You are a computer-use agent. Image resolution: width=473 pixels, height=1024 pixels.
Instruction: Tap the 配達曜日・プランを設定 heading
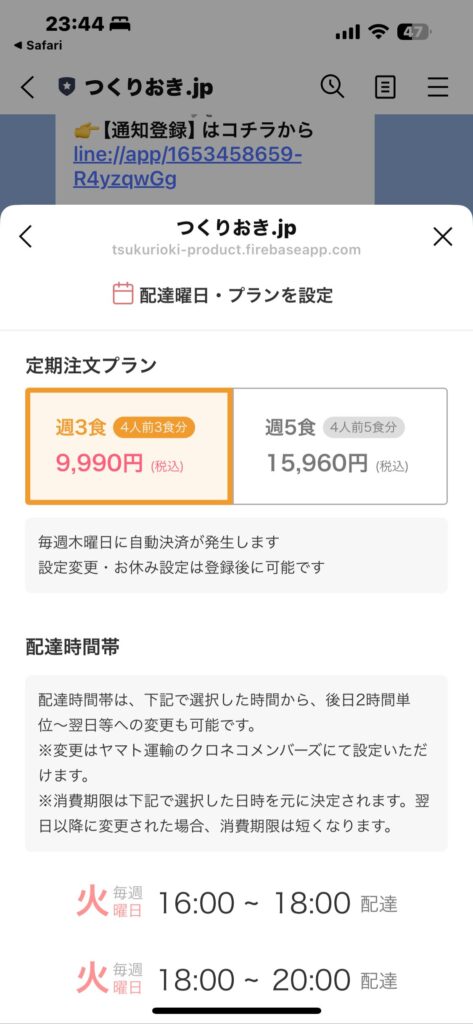(x=236, y=295)
